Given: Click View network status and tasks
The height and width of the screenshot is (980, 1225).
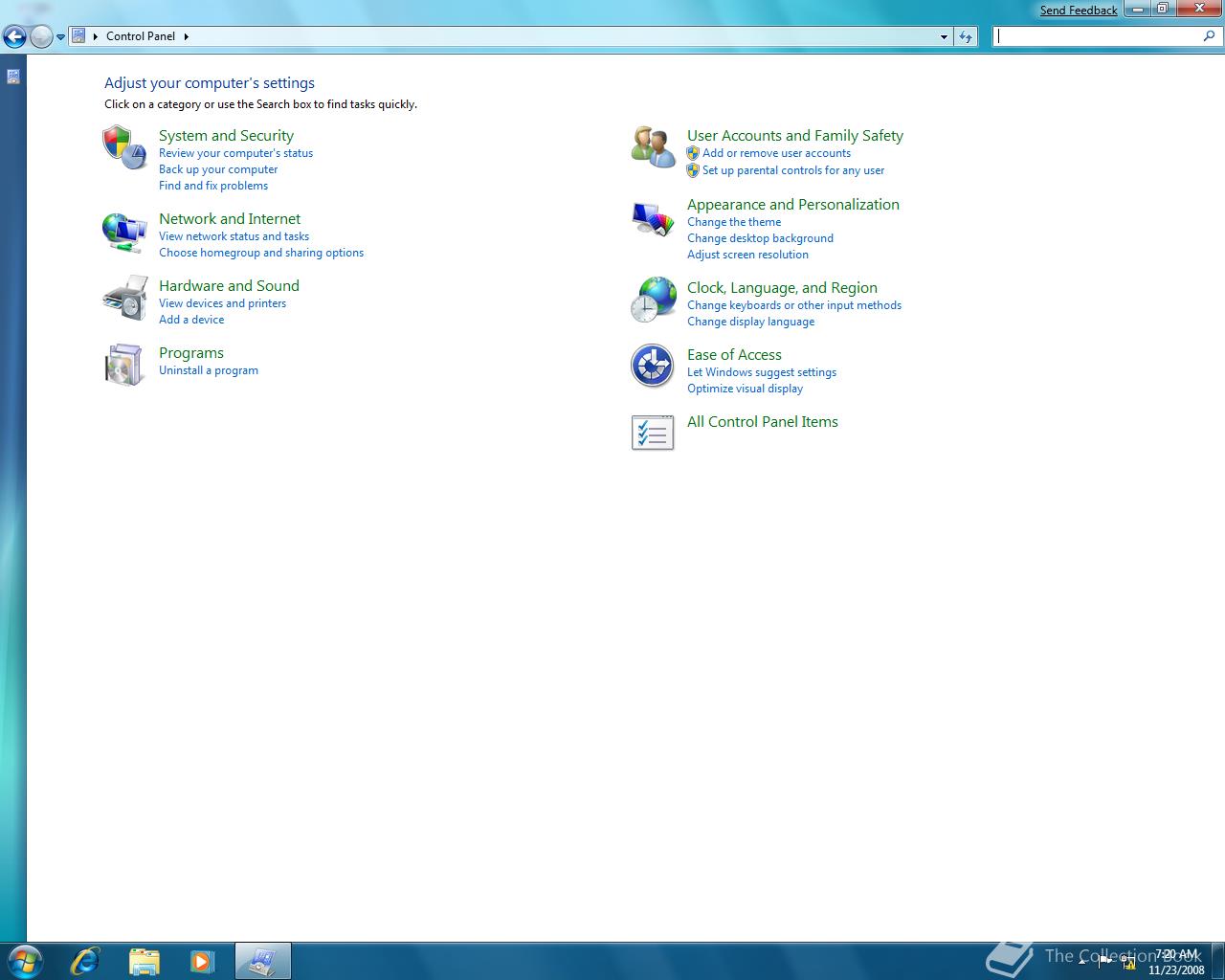Looking at the screenshot, I should (234, 236).
